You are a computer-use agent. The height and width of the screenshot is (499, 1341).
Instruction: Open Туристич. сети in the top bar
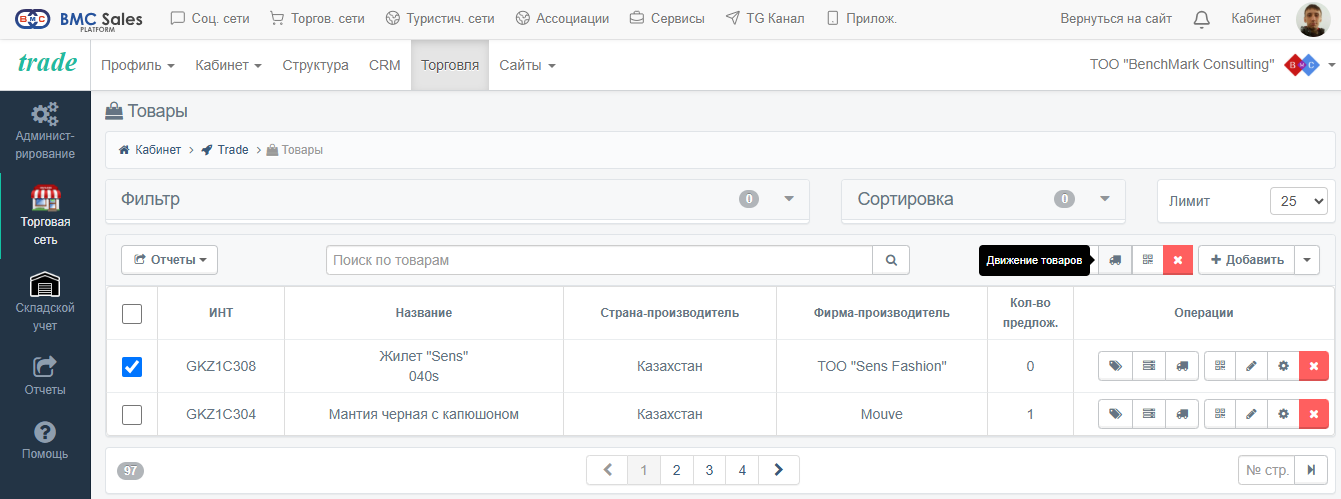[x=440, y=18]
